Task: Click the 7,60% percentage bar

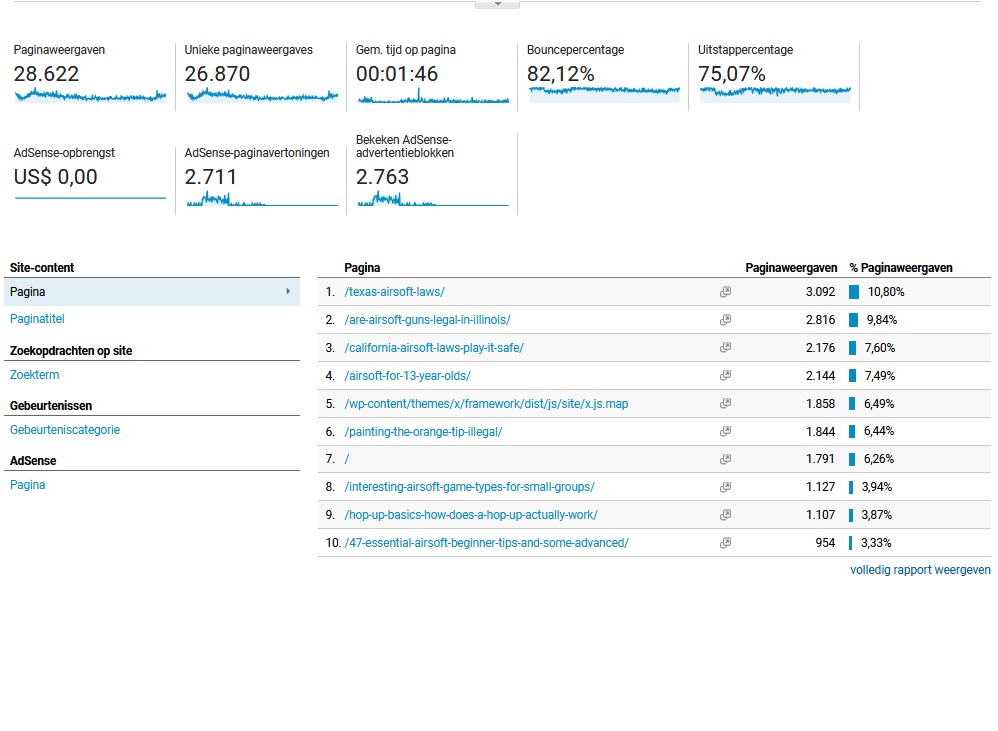Action: (x=853, y=348)
